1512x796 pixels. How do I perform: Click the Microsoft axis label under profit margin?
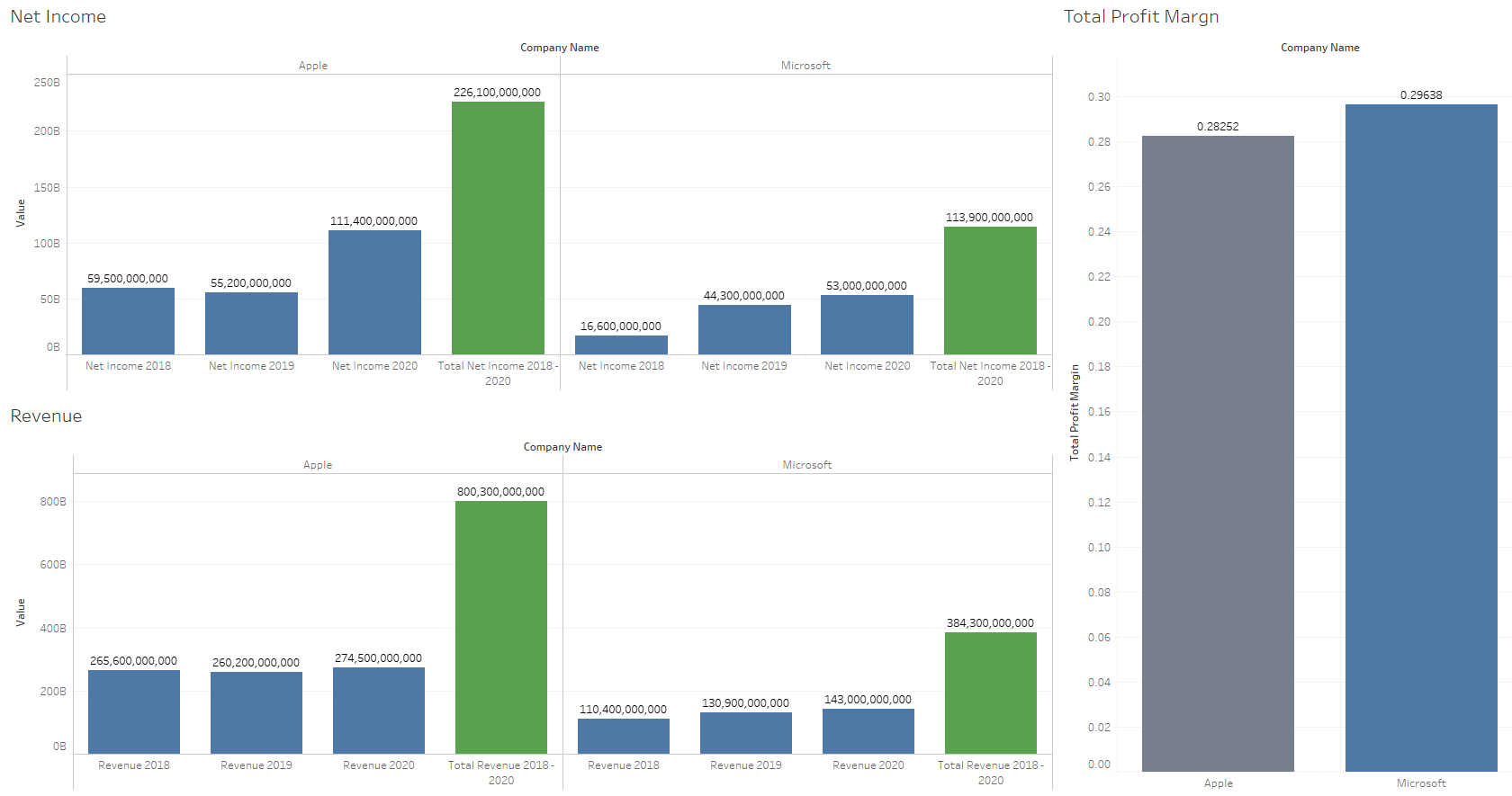point(1421,783)
